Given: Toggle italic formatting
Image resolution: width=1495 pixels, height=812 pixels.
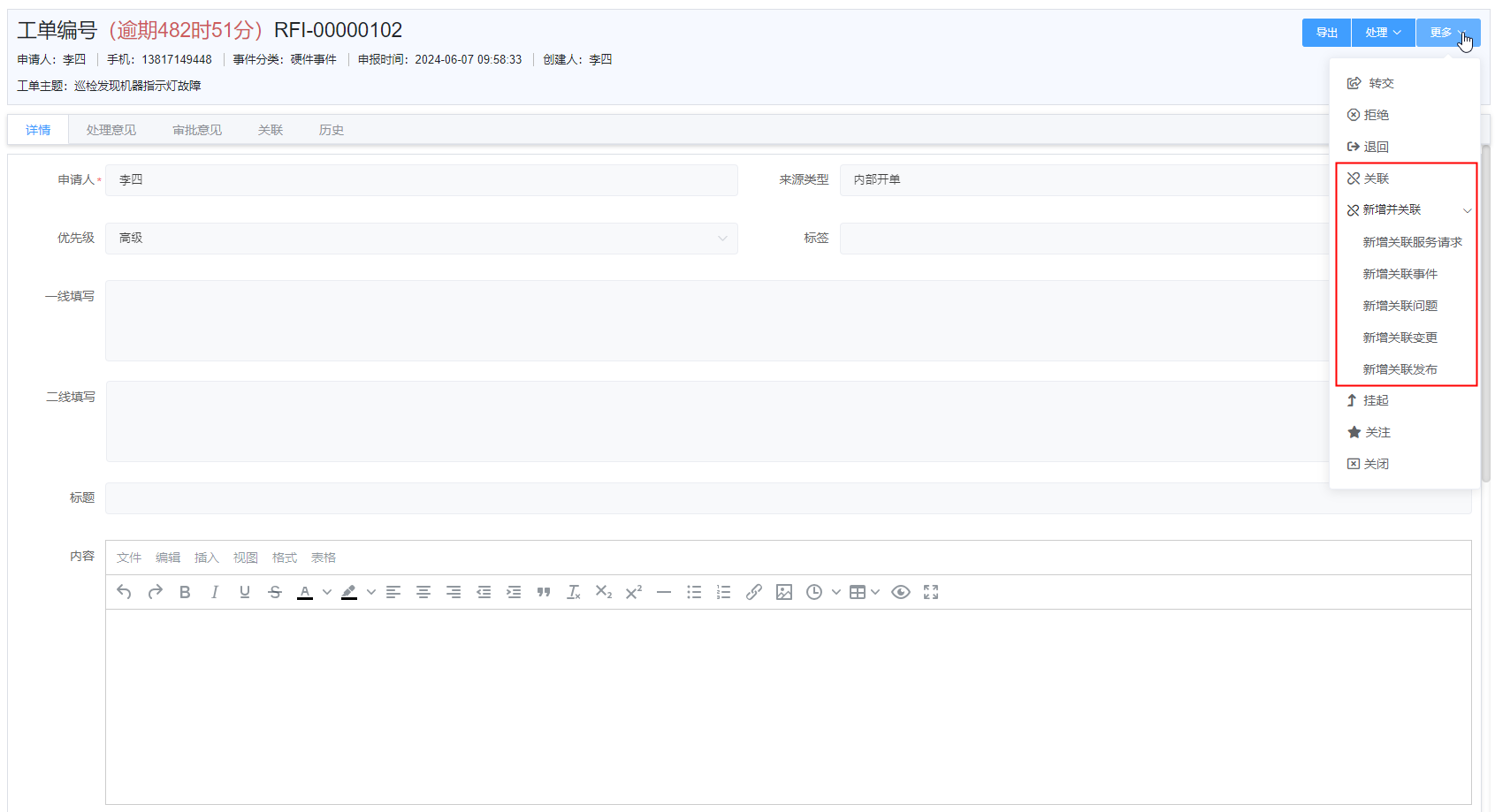Looking at the screenshot, I should click(x=215, y=592).
